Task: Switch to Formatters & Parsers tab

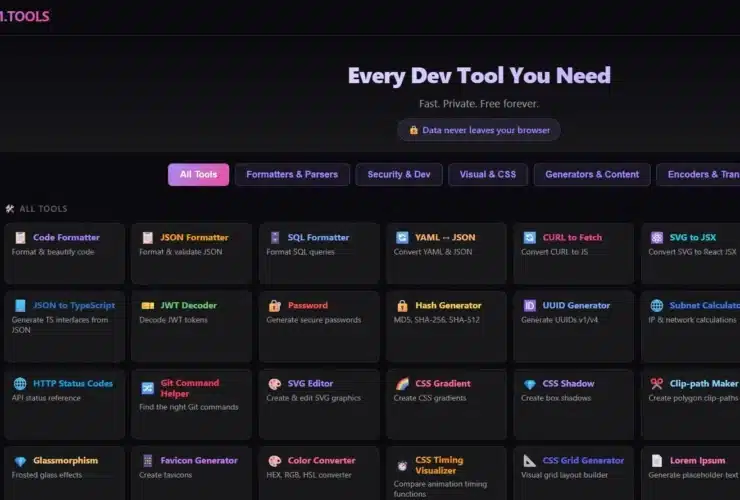Action: point(292,174)
